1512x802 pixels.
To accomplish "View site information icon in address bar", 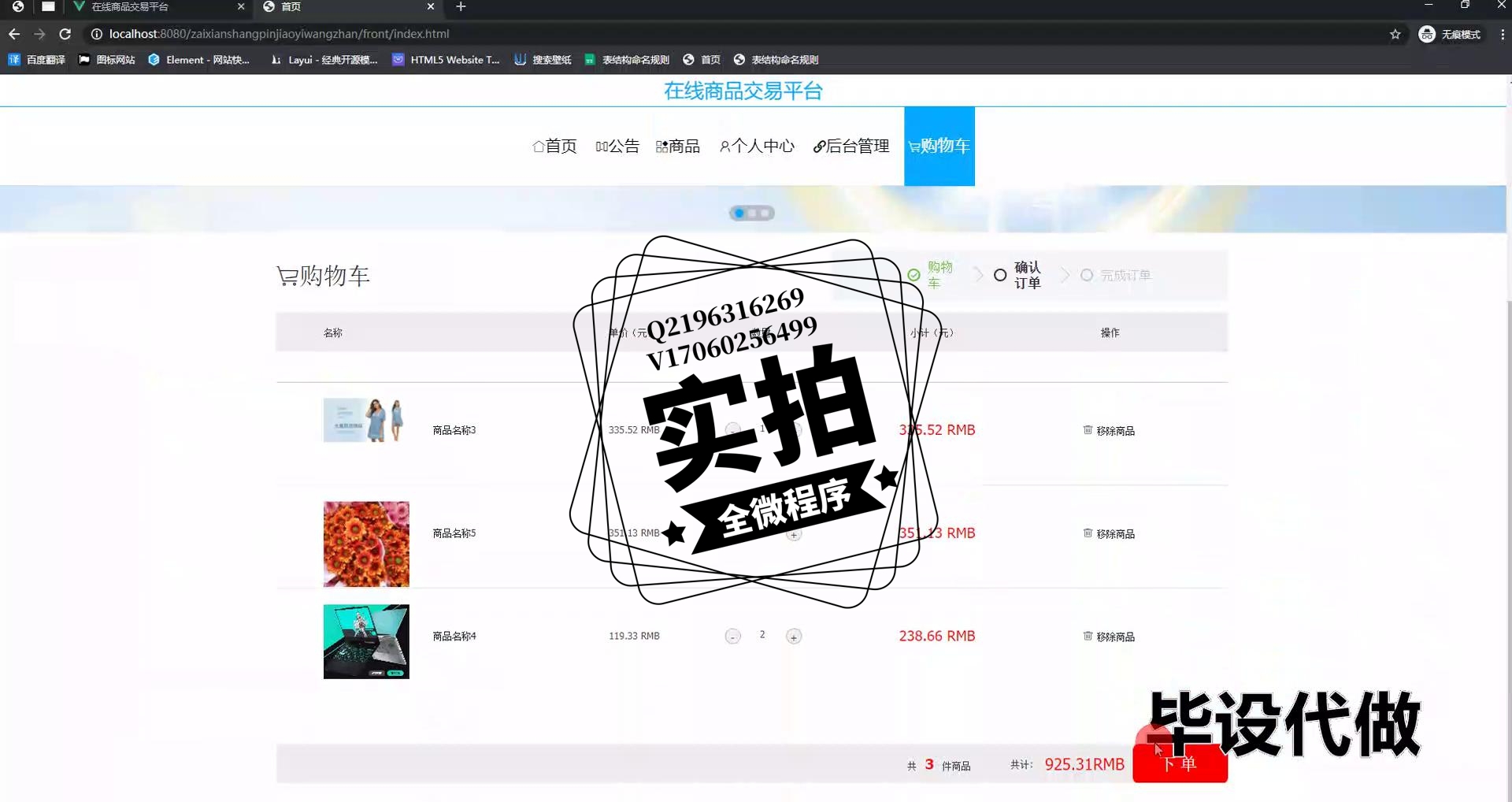I will pos(96,34).
